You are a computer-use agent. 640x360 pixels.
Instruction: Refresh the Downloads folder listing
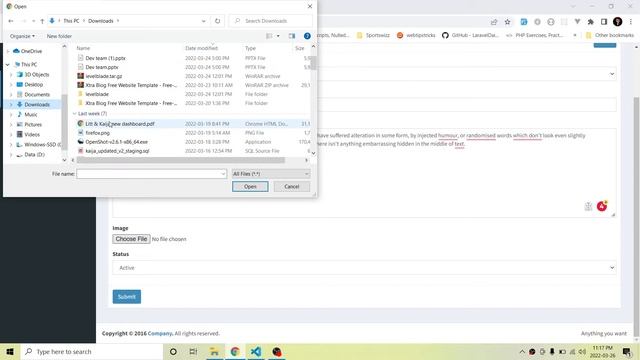click(218, 21)
